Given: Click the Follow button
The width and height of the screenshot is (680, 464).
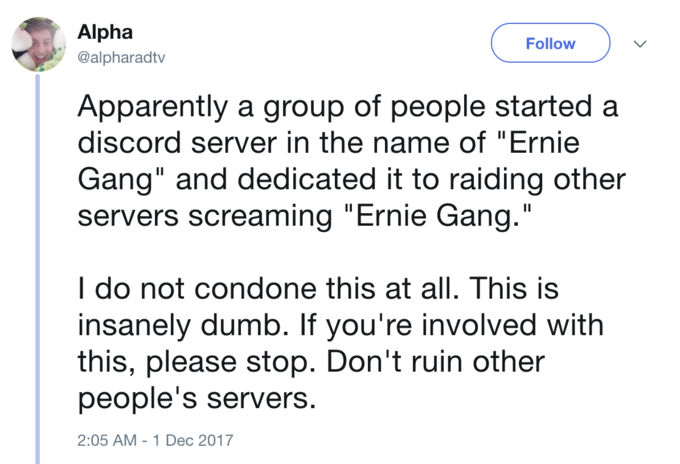Looking at the screenshot, I should (550, 43).
